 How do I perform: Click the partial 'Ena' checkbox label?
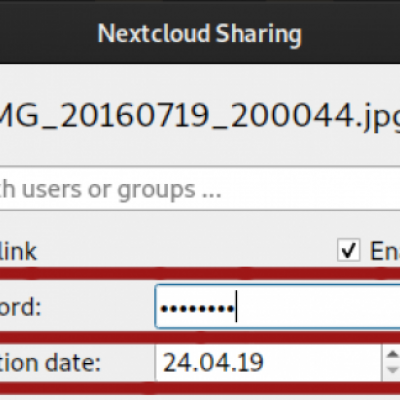[x=385, y=250]
